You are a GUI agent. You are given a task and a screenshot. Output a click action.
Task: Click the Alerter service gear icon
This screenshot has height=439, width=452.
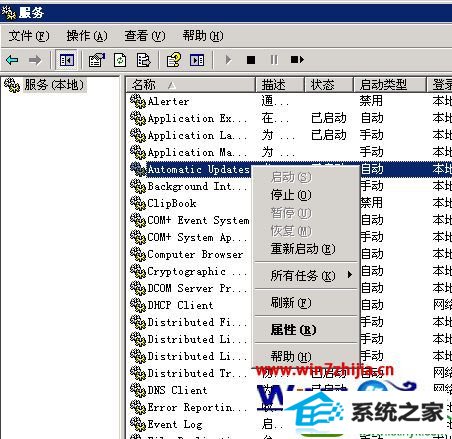[138, 101]
